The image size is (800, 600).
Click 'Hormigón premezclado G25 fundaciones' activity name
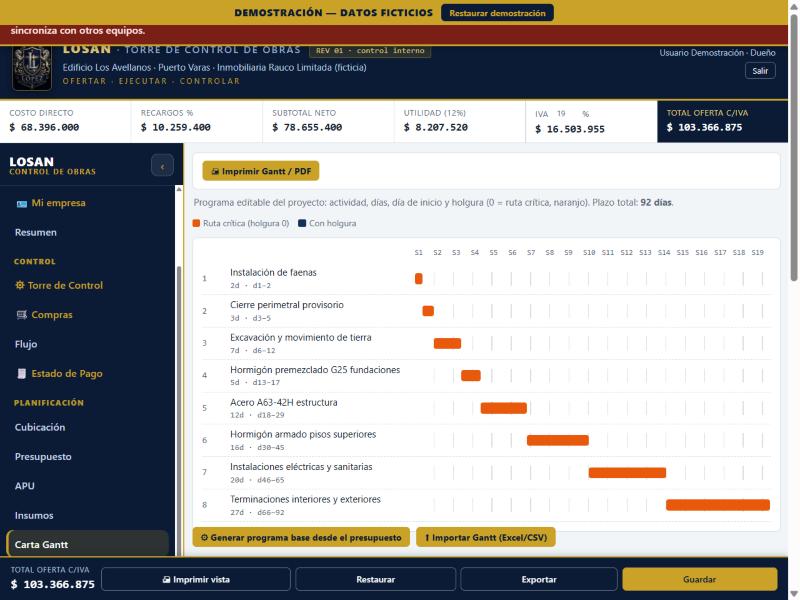[x=315, y=369]
